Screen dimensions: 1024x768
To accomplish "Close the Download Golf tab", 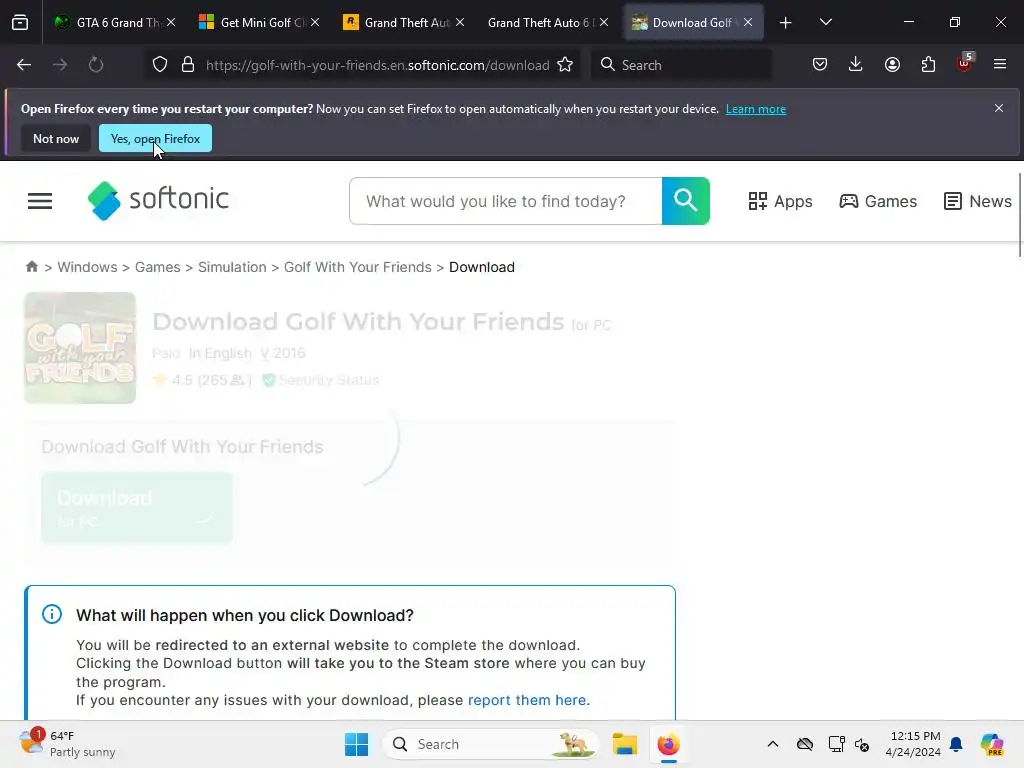I will click(x=748, y=22).
